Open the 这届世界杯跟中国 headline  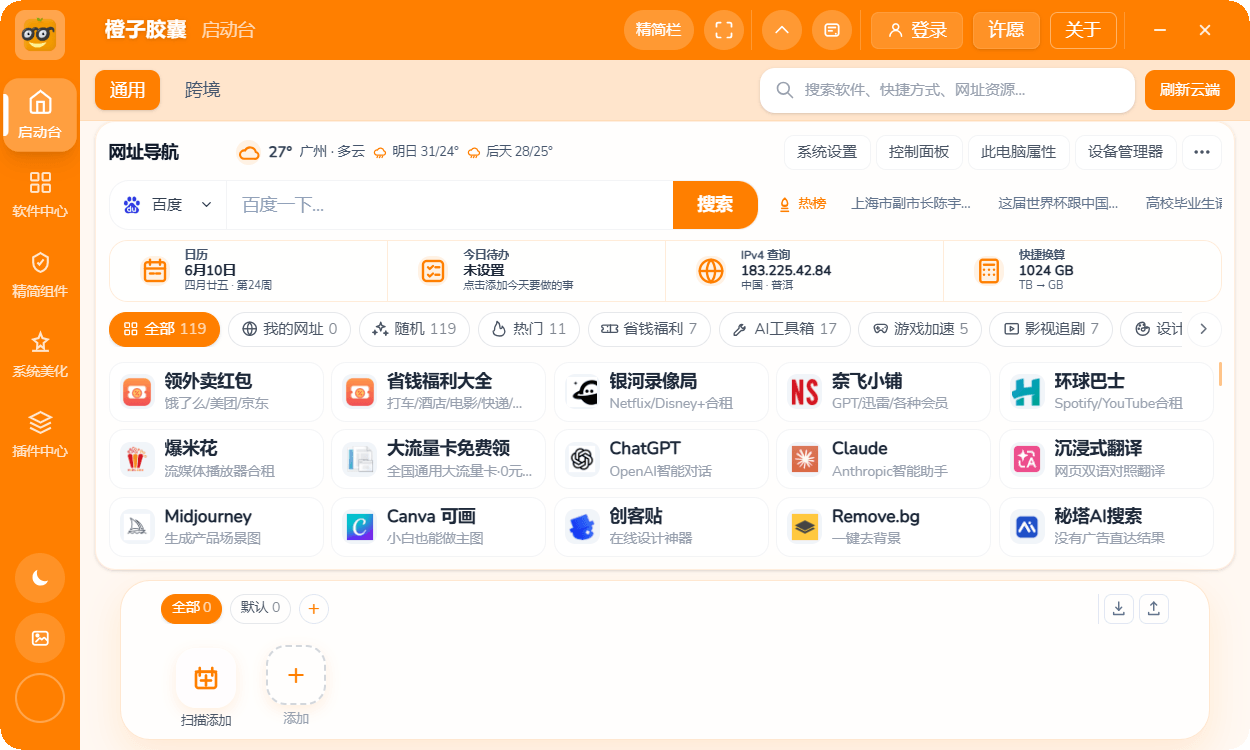click(1058, 204)
